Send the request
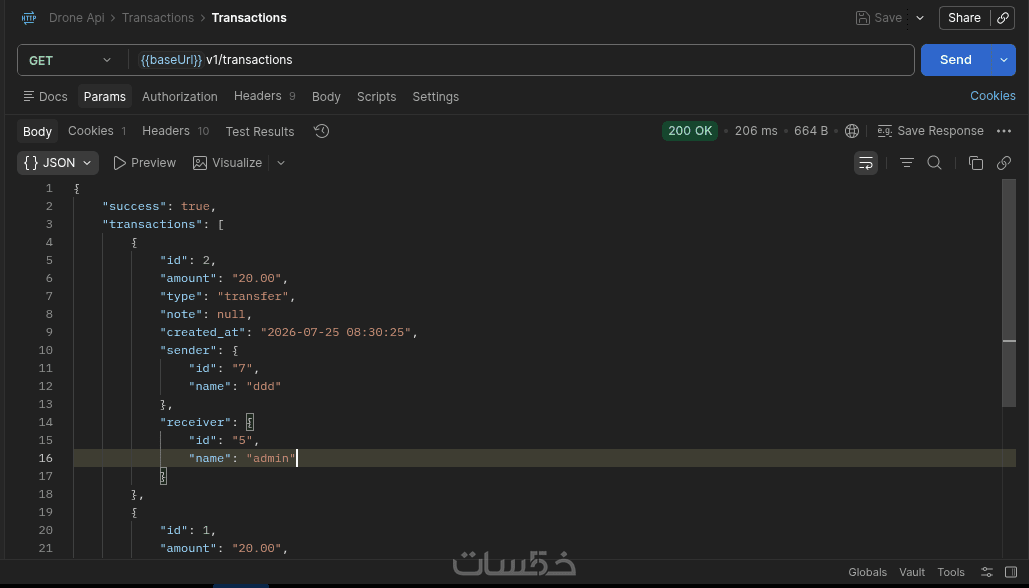Viewport: 1029px width, 588px height. 956,60
